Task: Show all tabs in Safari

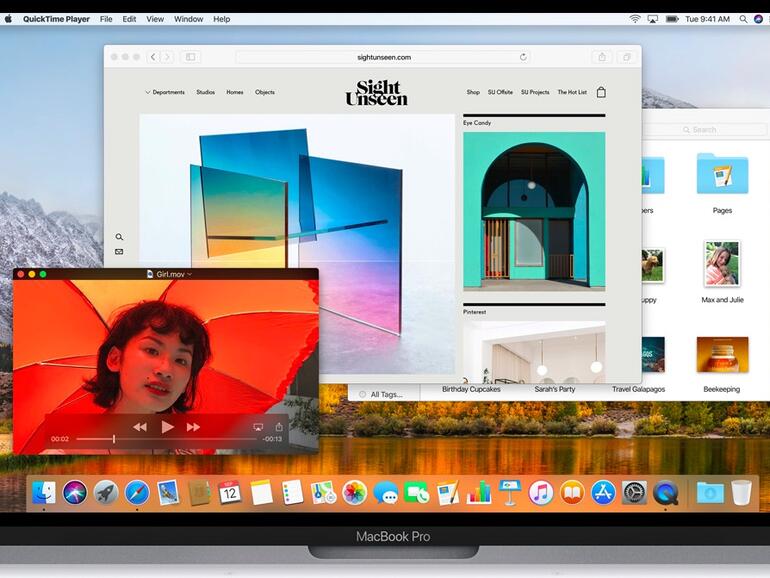Action: click(x=627, y=57)
